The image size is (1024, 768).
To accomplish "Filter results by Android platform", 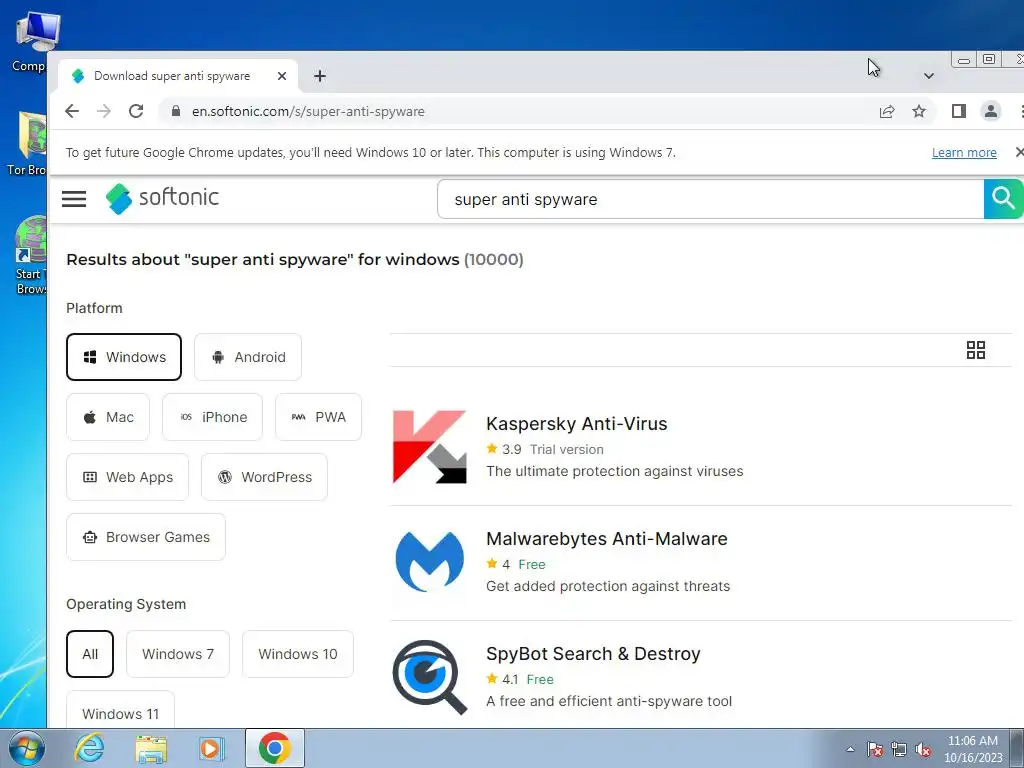I will [x=248, y=357].
